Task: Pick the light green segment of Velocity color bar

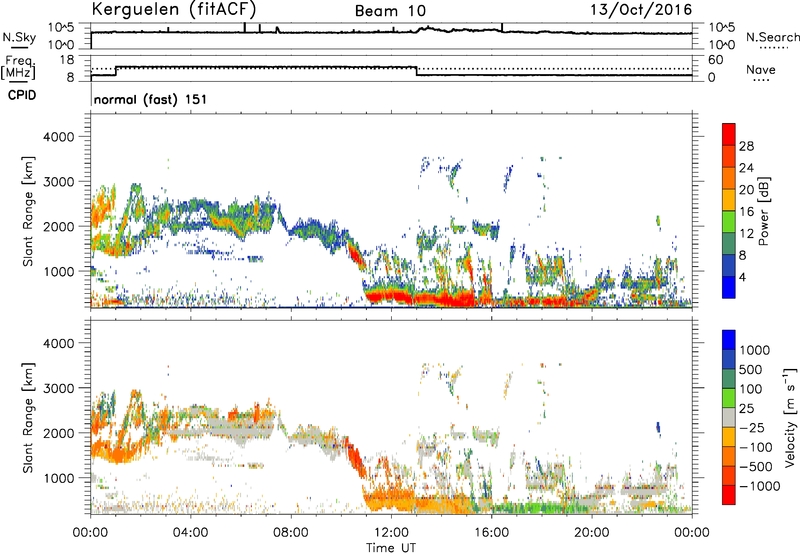Action: 729,398
